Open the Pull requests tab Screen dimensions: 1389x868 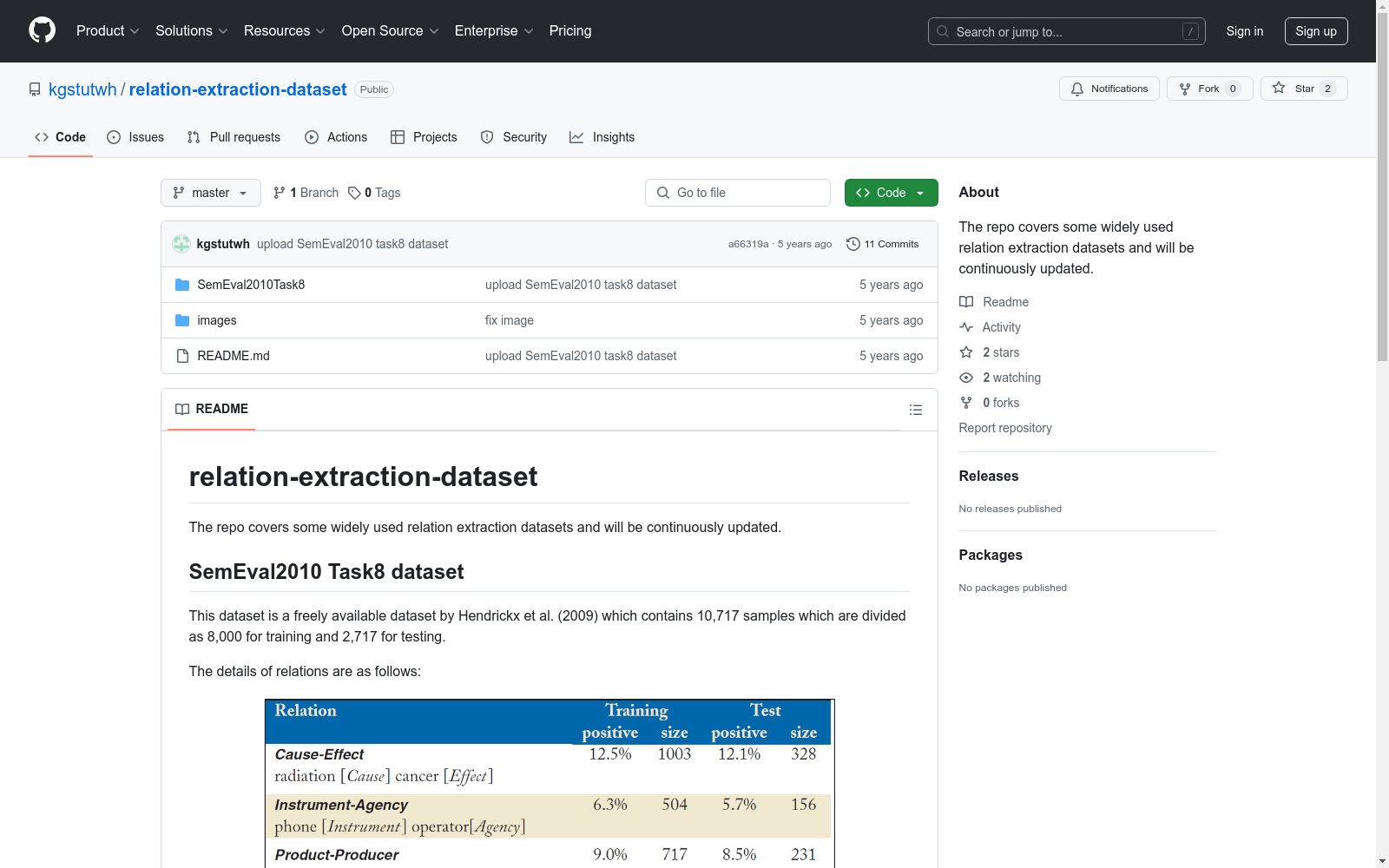[234, 137]
